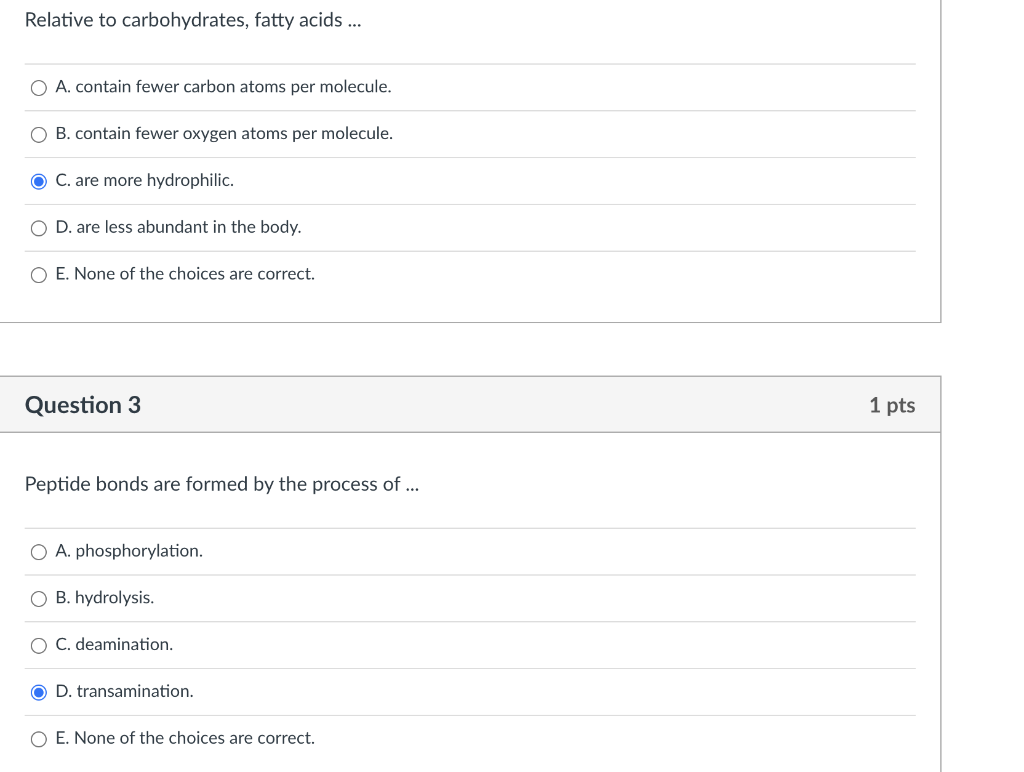The height and width of the screenshot is (772, 1024).
Task: Click the peptide bonds question prompt text
Action: (x=221, y=484)
